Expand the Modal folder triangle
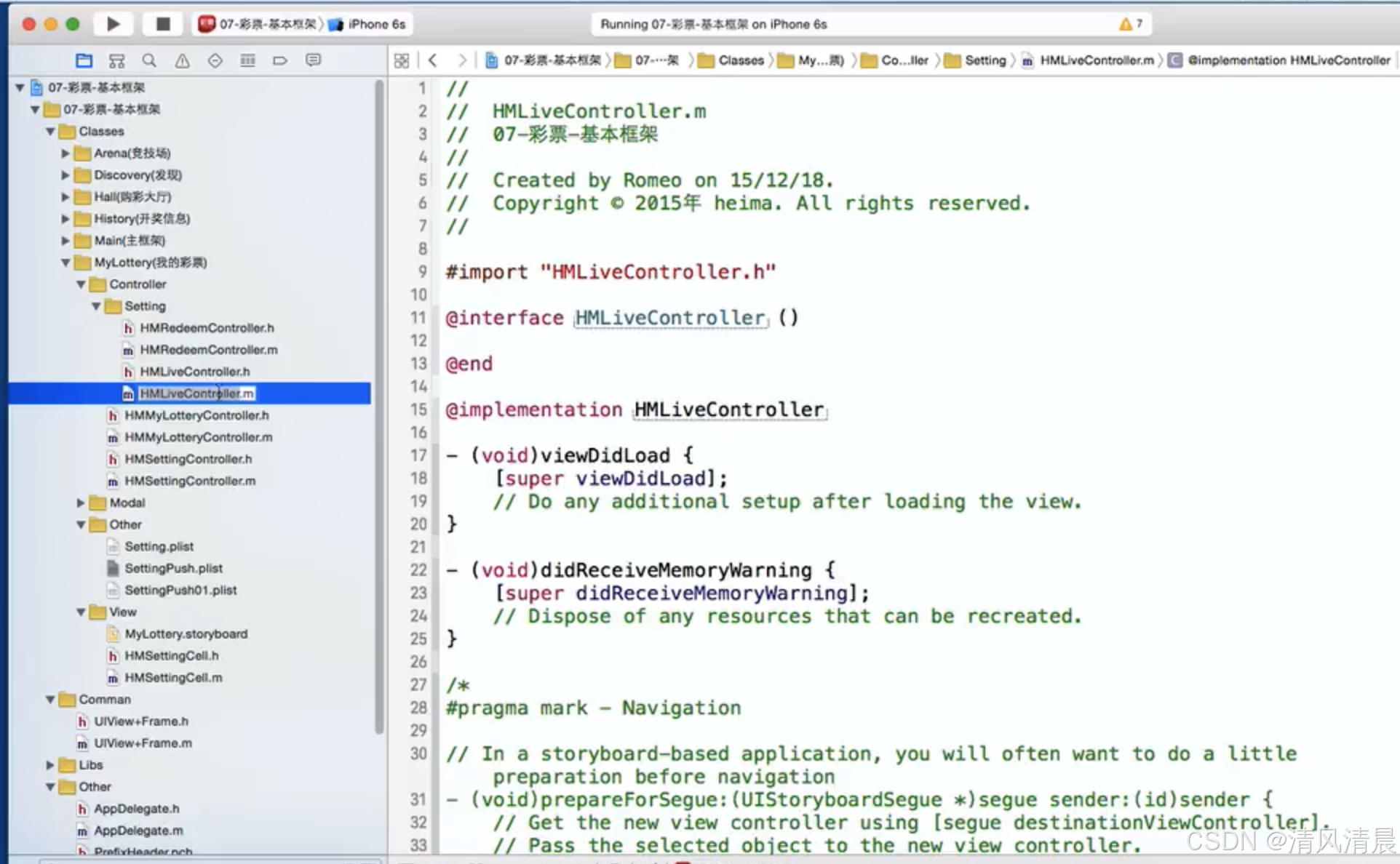 (x=81, y=503)
